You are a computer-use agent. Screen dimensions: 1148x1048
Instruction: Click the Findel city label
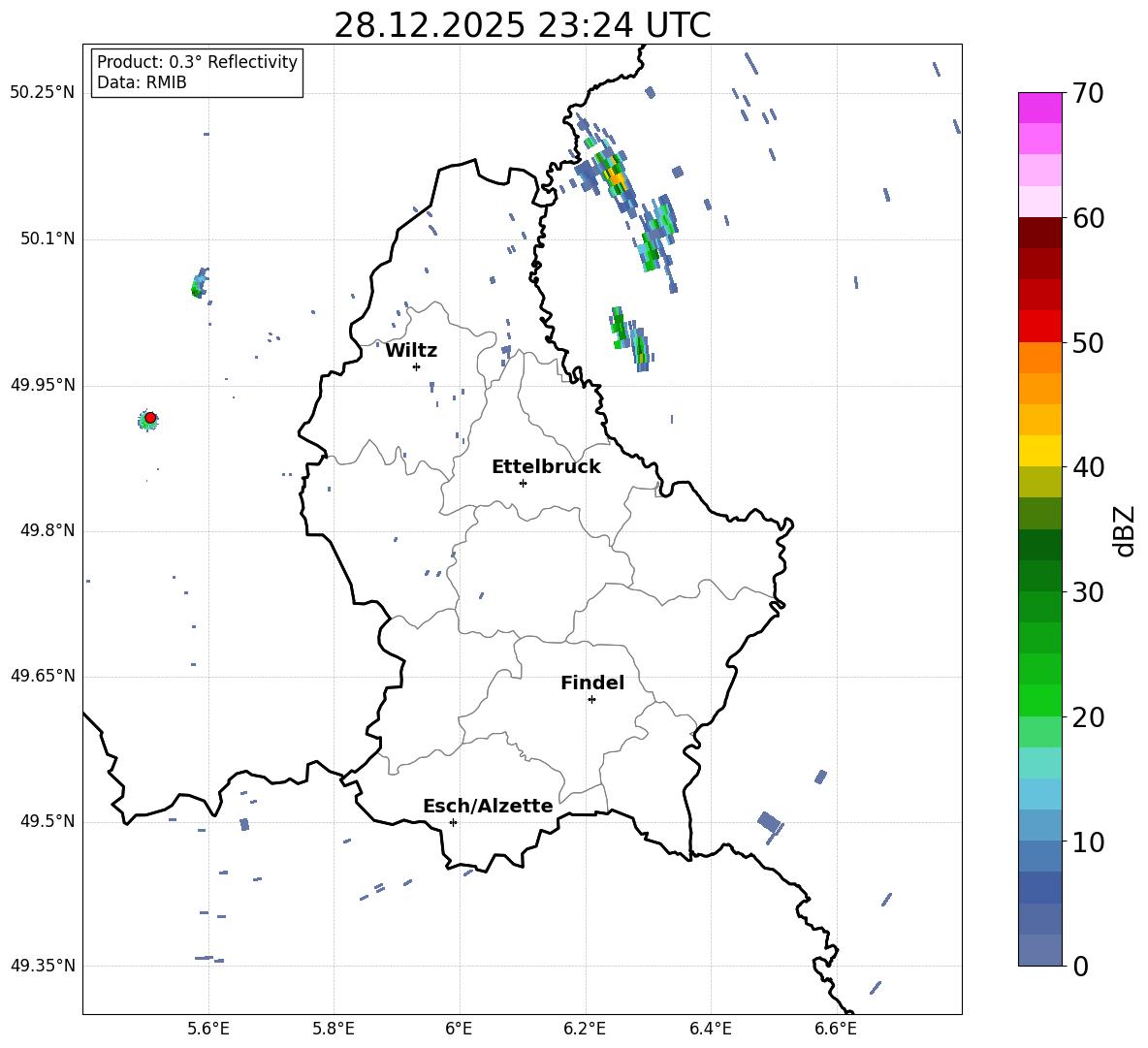click(592, 683)
